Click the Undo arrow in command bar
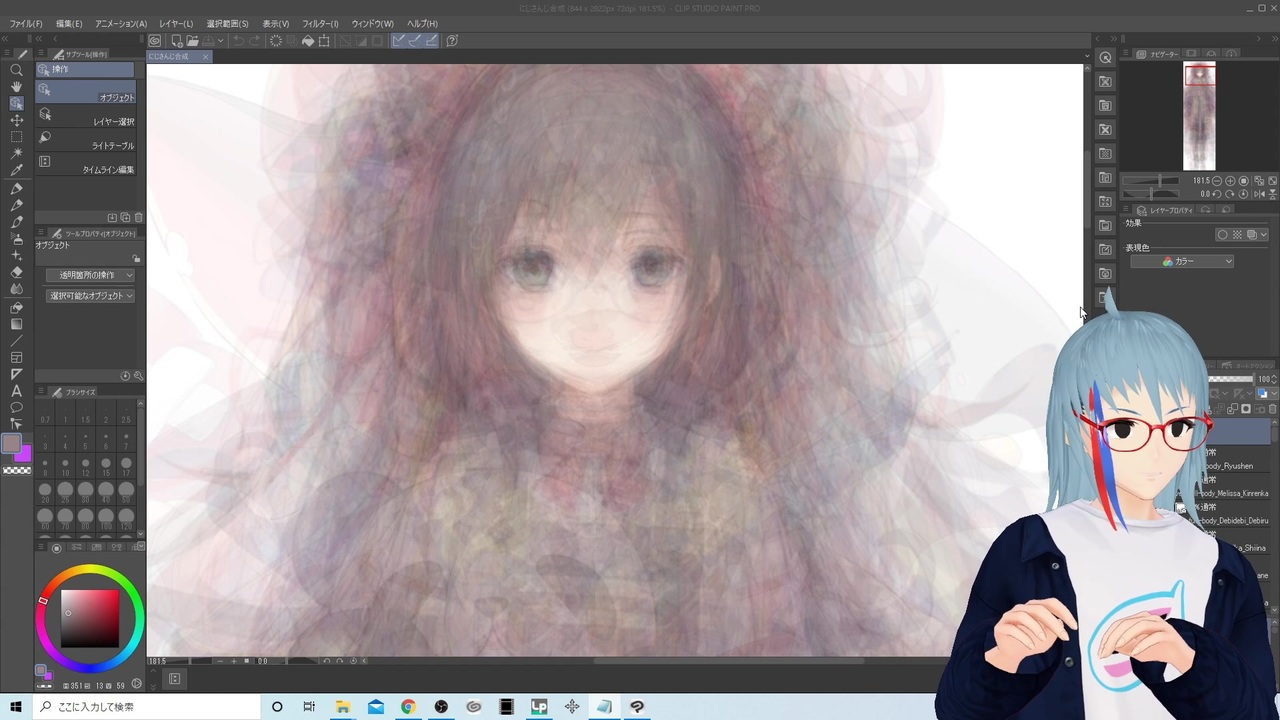This screenshot has width=1280, height=720. (x=238, y=41)
